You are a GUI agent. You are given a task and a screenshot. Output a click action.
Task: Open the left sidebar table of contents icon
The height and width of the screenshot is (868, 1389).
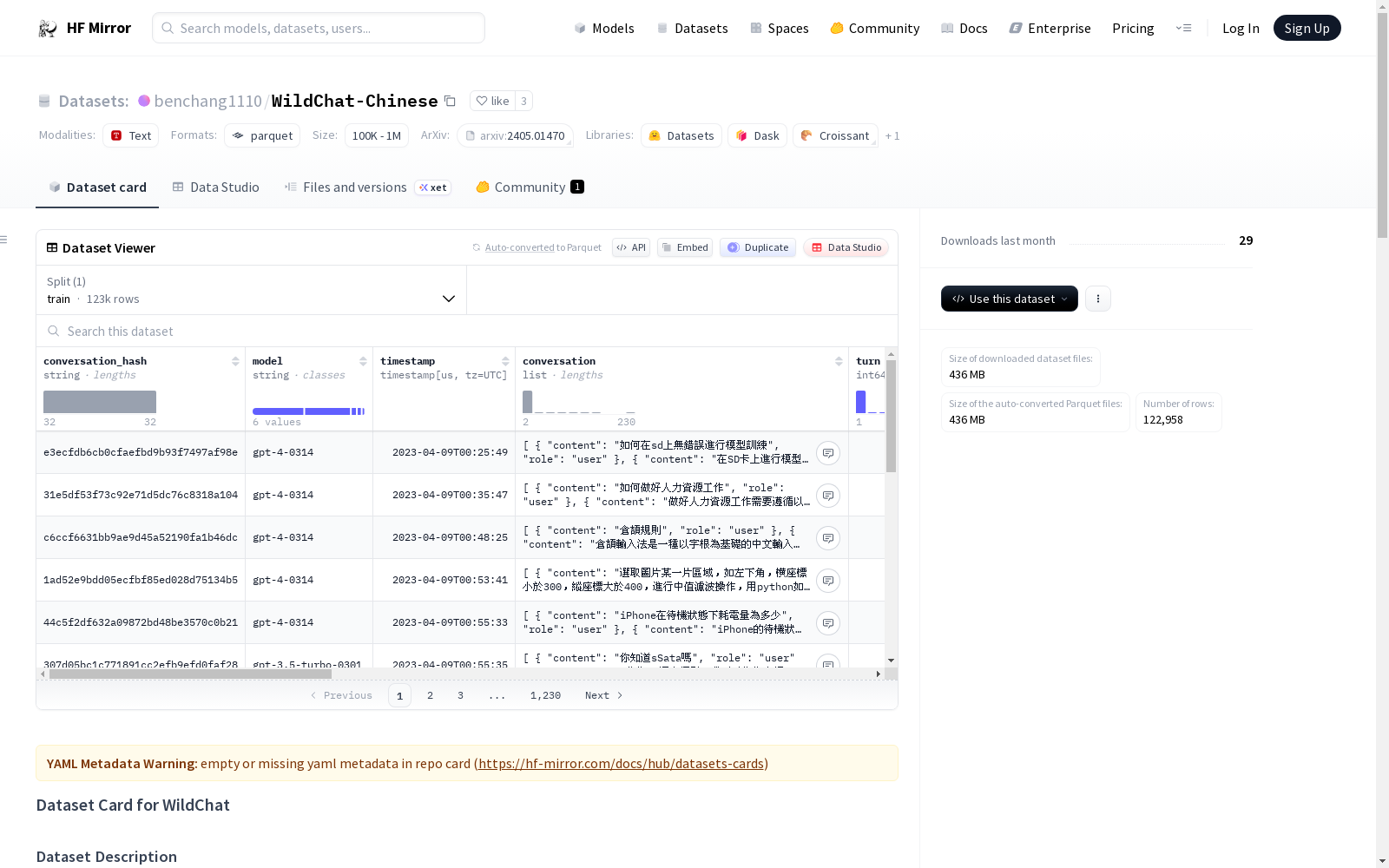(4, 240)
